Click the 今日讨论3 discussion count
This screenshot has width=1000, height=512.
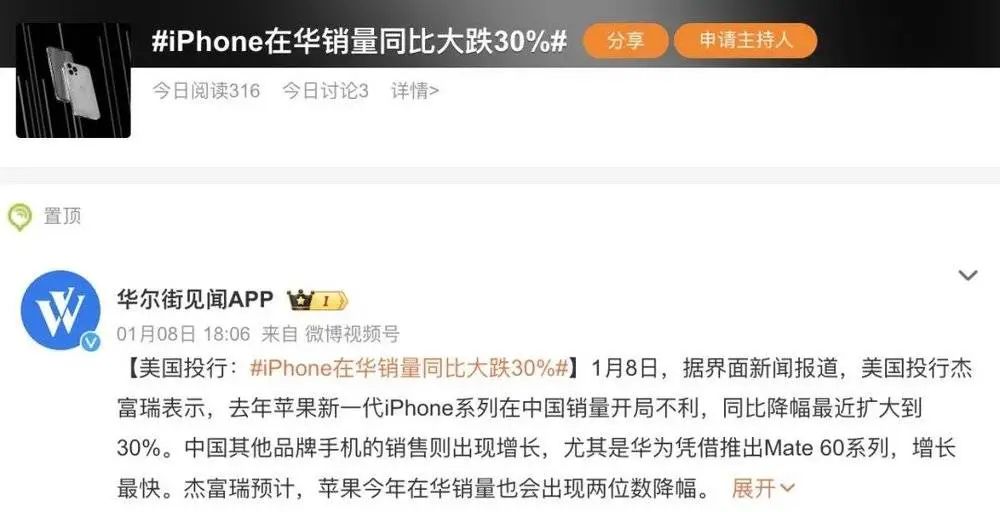point(325,91)
